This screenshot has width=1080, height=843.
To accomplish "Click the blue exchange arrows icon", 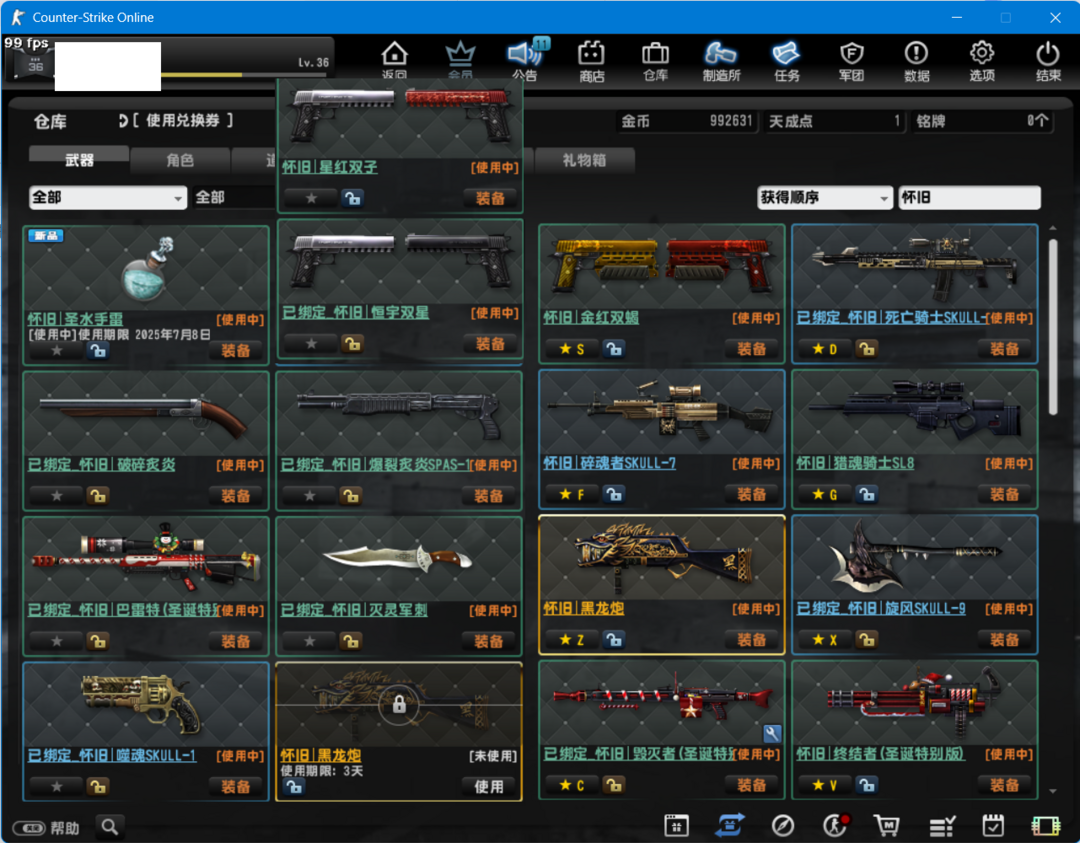I will (x=730, y=825).
